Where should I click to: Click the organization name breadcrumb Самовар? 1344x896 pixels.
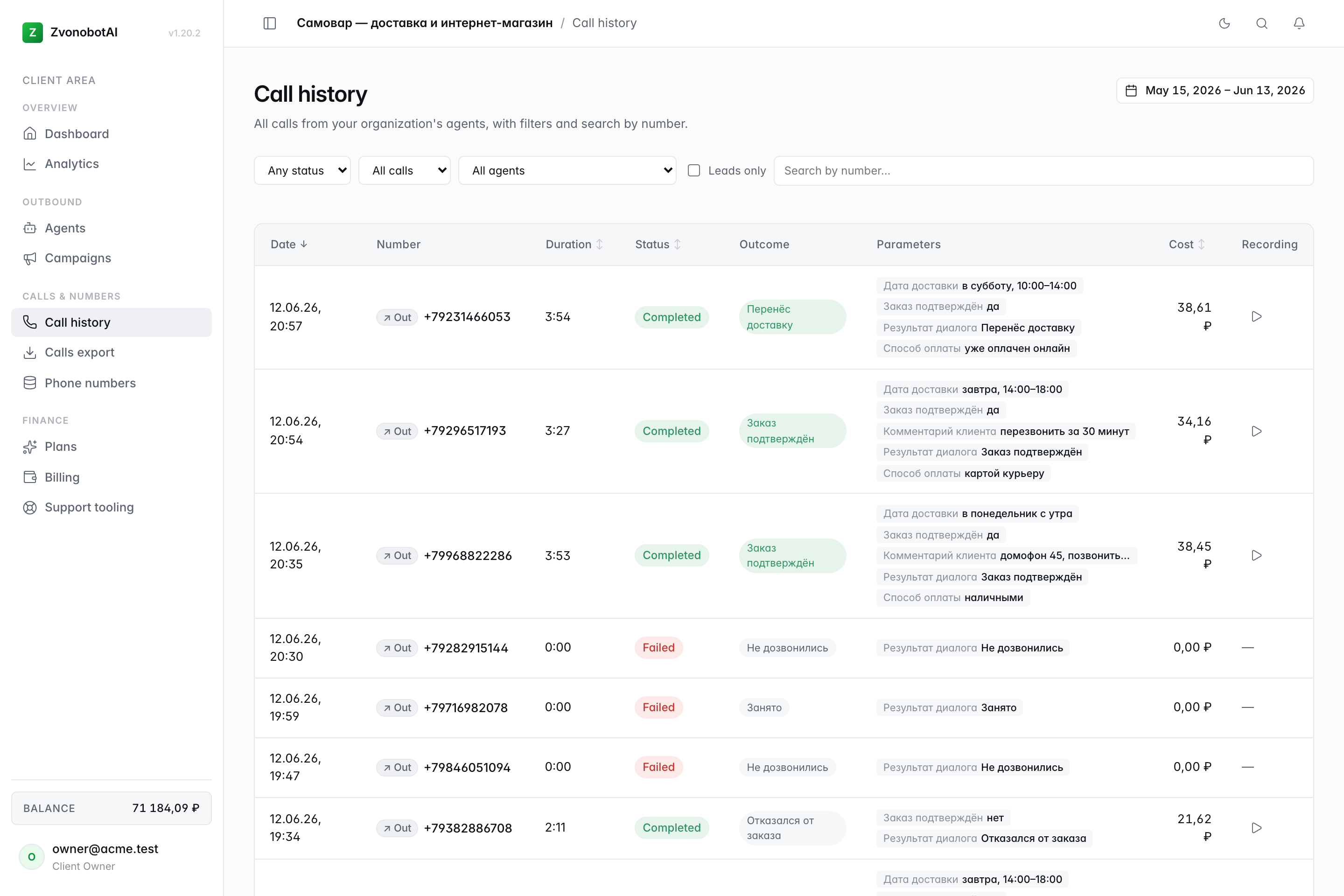[425, 23]
